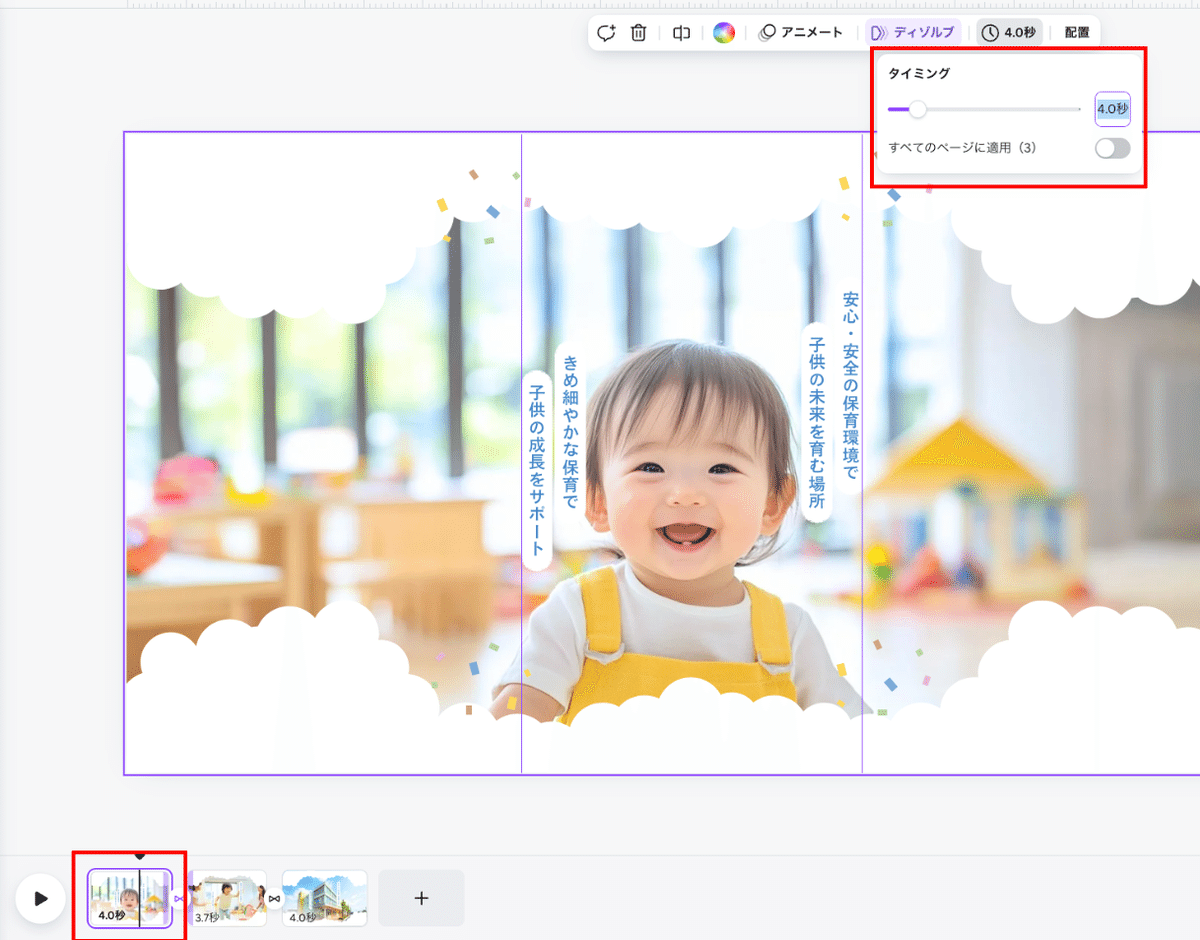Click the timeline playhead marker above first thumbnail
This screenshot has width=1200, height=940.
click(140, 857)
